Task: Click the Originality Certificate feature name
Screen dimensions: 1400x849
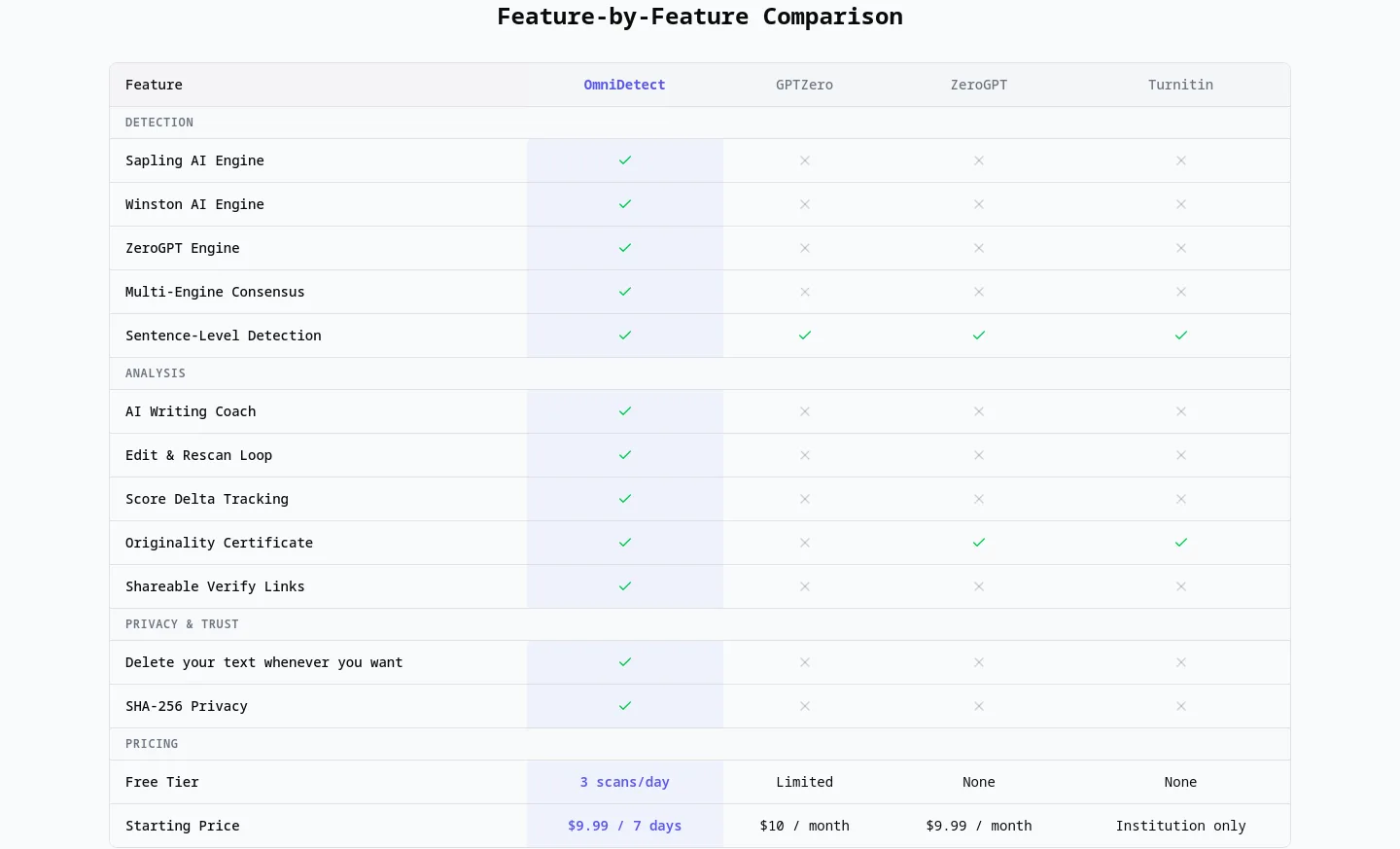Action: point(220,543)
